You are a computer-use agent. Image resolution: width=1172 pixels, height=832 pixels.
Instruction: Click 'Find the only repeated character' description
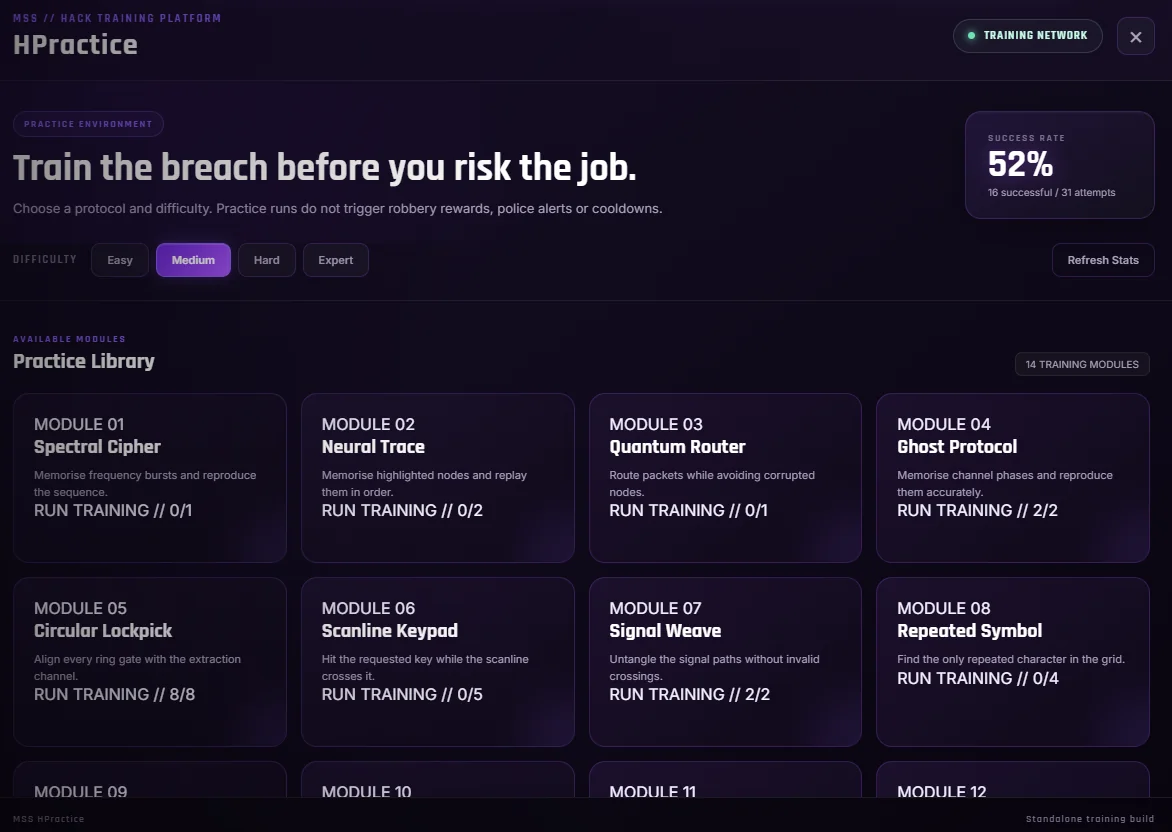(1011, 659)
